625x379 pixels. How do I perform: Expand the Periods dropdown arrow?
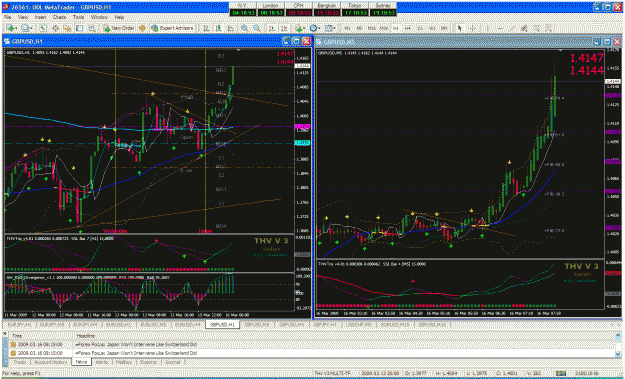click(320, 28)
